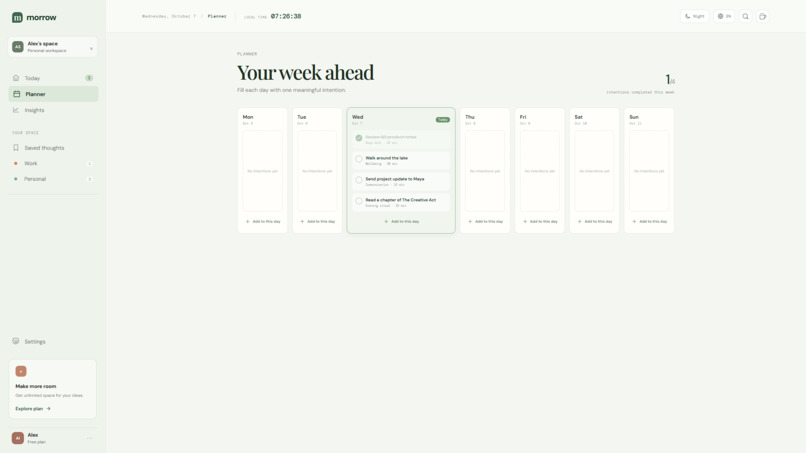Go to Today in sidebar
Image resolution: width=806 pixels, height=453 pixels.
point(53,78)
